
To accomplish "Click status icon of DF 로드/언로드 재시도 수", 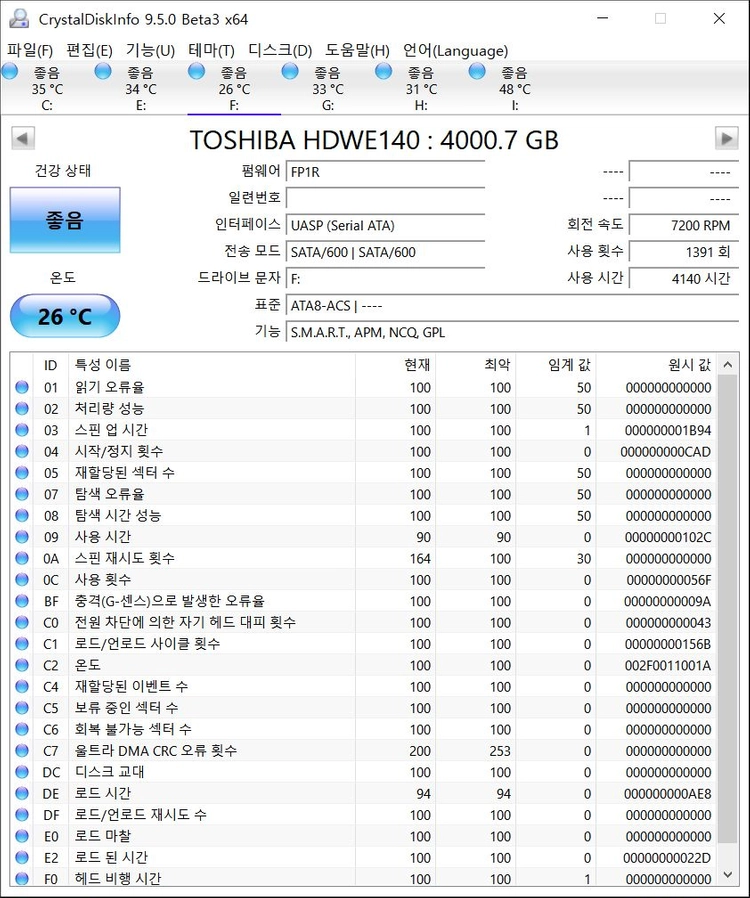I will click(22, 815).
